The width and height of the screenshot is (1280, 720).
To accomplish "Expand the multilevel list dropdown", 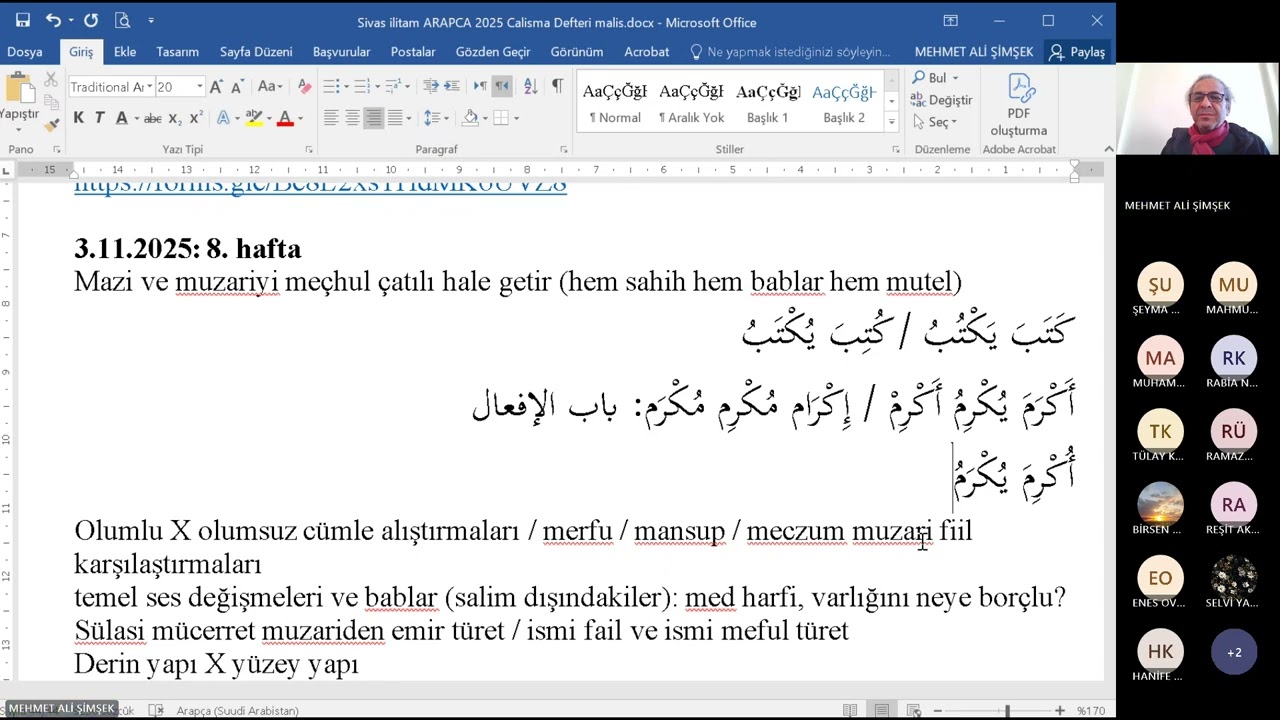I will pyautogui.click(x=409, y=87).
